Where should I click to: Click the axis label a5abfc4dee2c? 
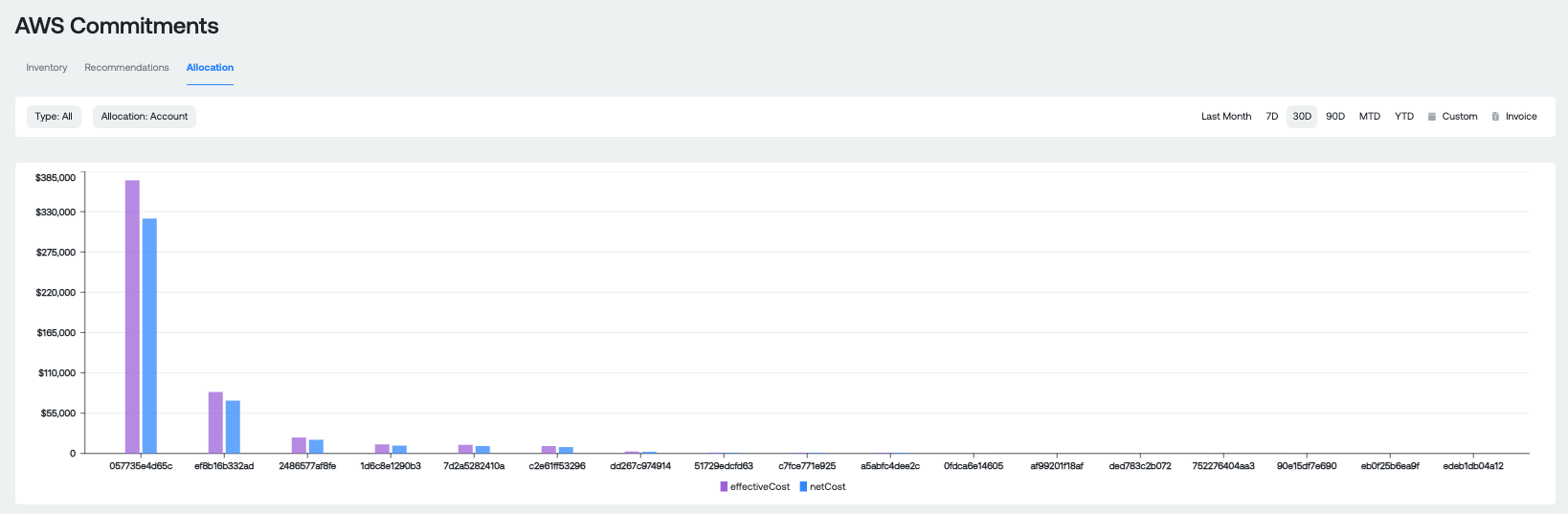point(890,466)
